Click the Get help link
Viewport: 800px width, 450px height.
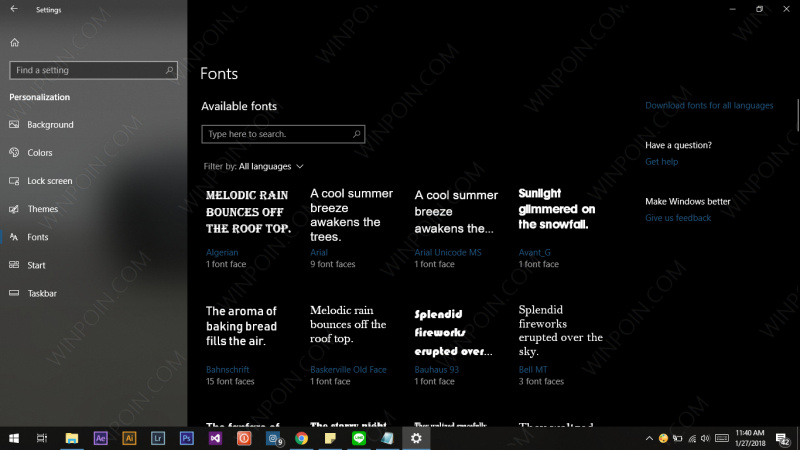click(661, 162)
